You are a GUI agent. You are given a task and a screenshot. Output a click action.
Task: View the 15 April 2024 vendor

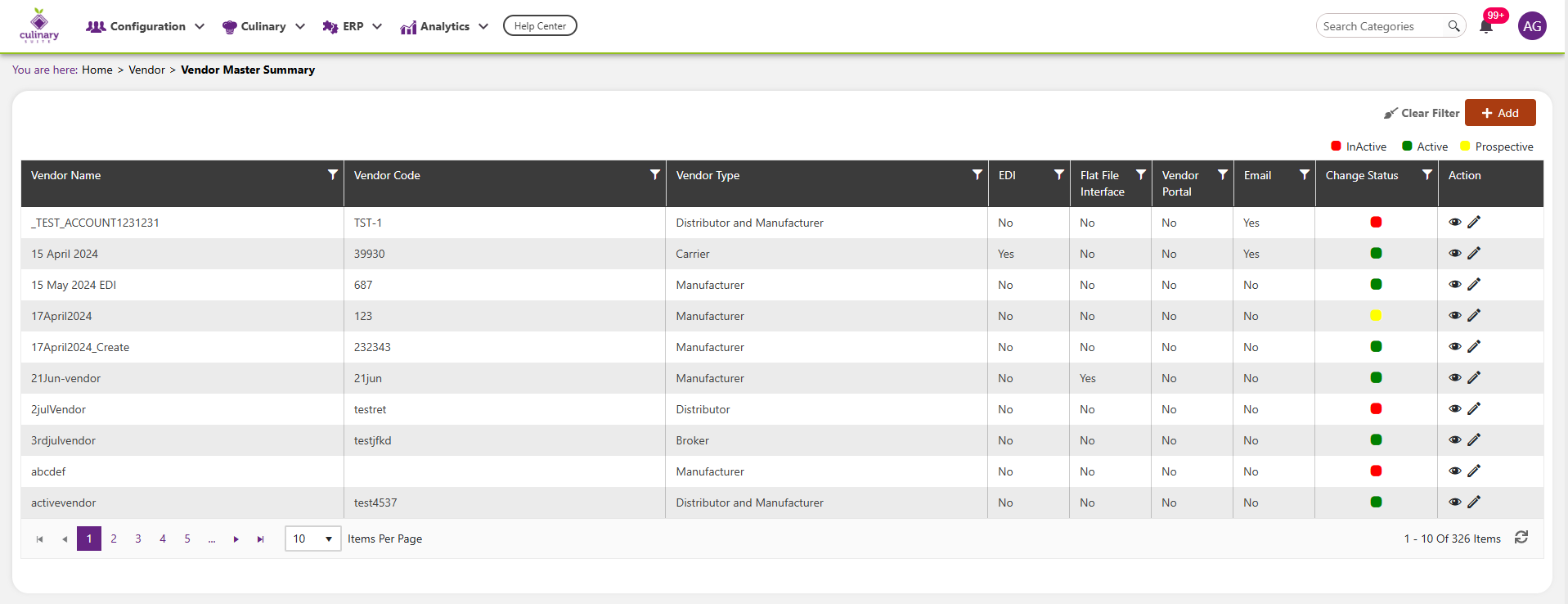(1455, 253)
